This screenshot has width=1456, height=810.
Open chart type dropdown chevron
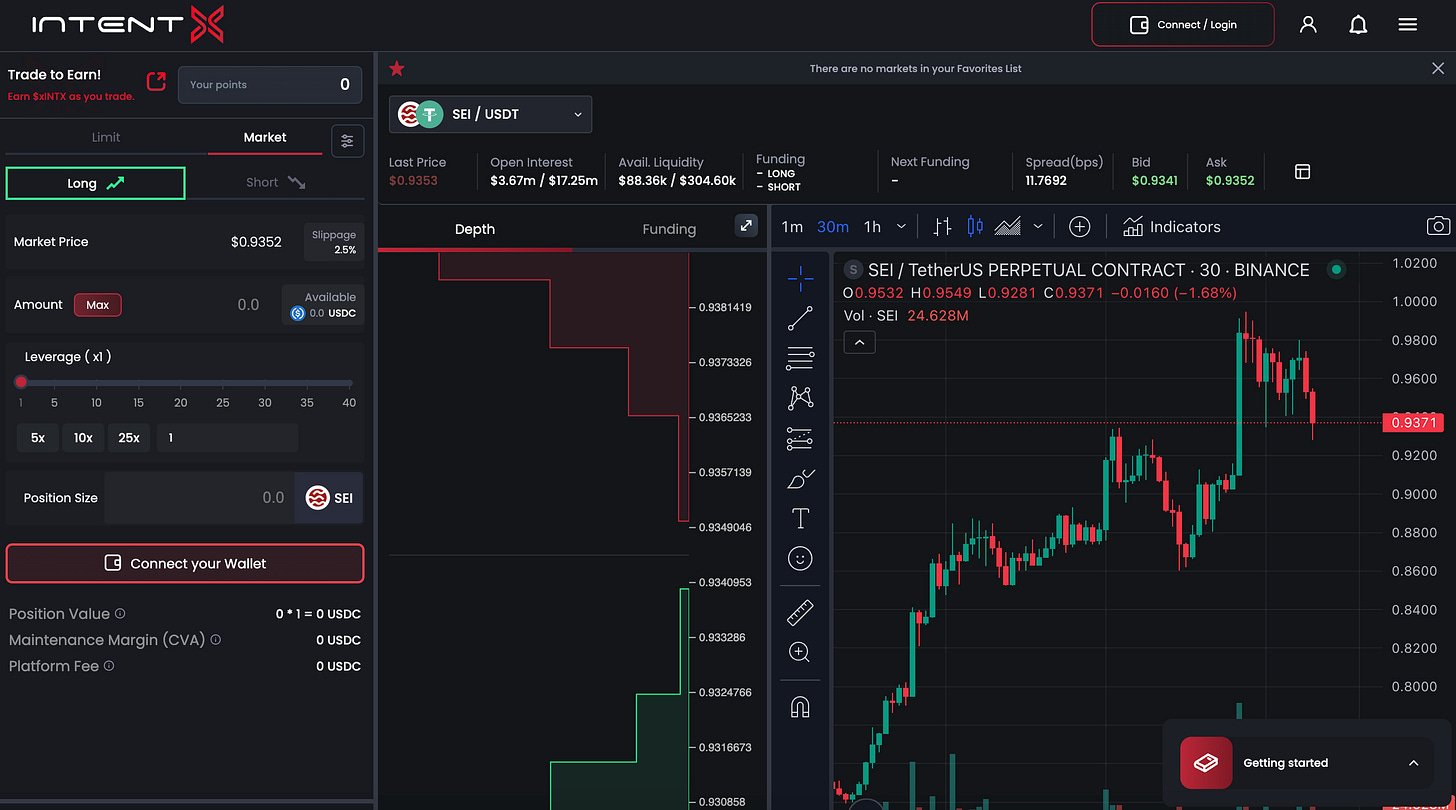tap(1038, 227)
